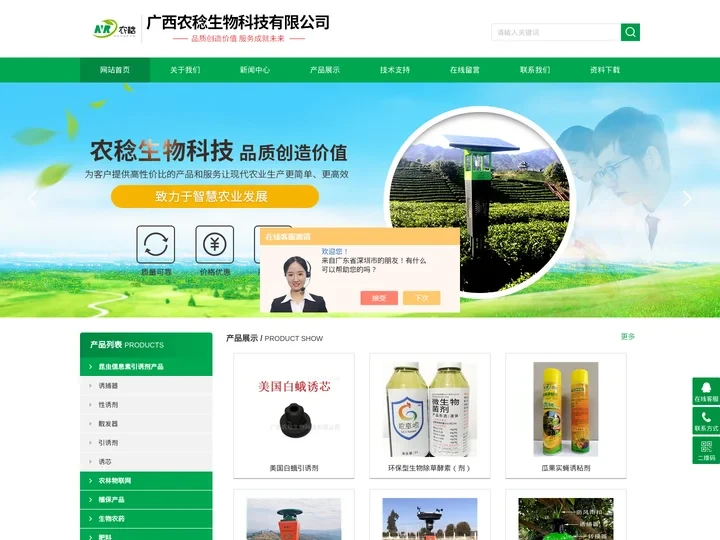720x540 pixels.
Task: Open weather station product thumbnail
Action: click(430, 519)
